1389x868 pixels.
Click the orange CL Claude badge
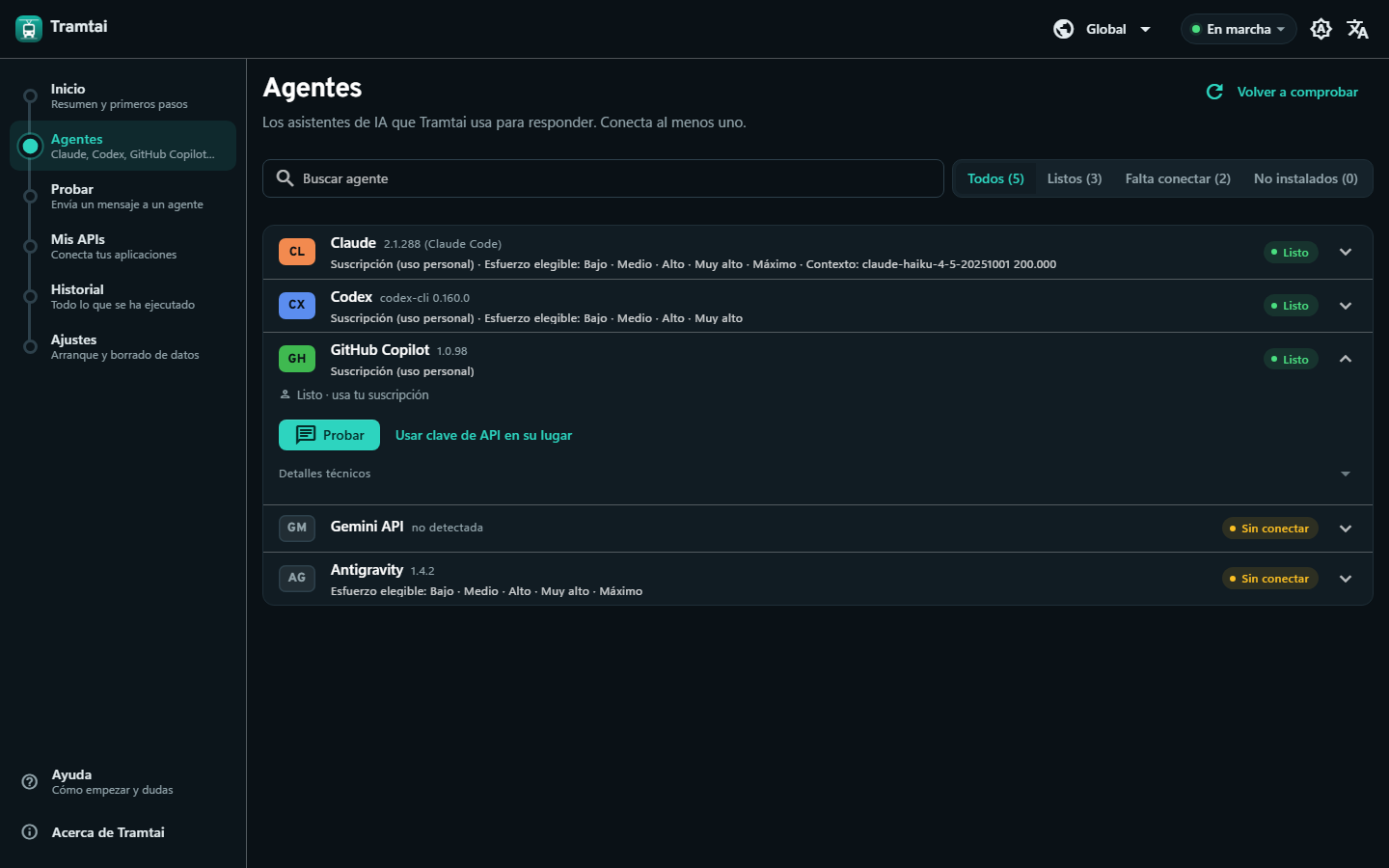[297, 252]
